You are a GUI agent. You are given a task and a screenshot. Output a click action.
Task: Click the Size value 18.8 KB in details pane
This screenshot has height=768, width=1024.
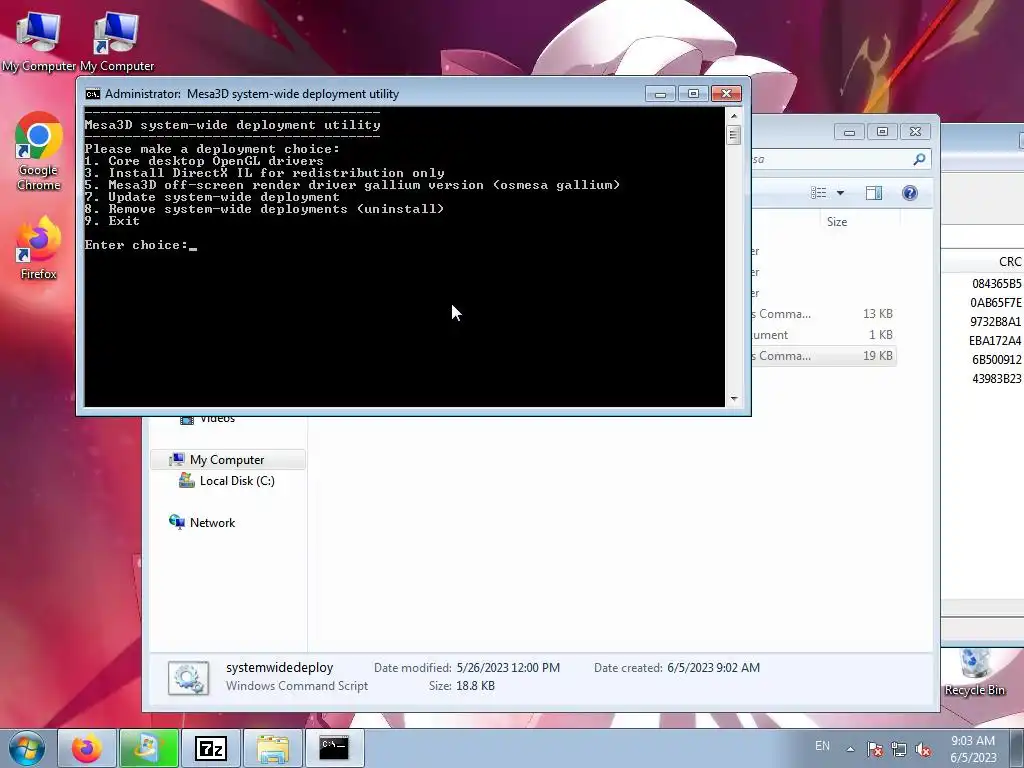[x=475, y=686]
